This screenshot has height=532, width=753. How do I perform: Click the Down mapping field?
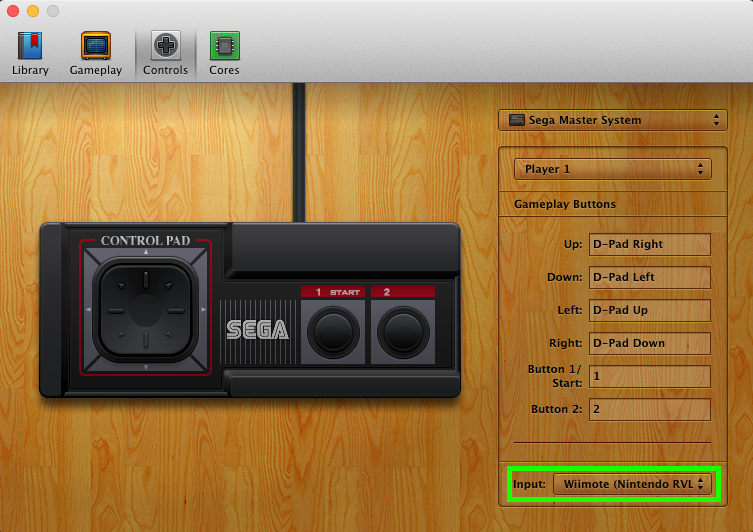(650, 278)
